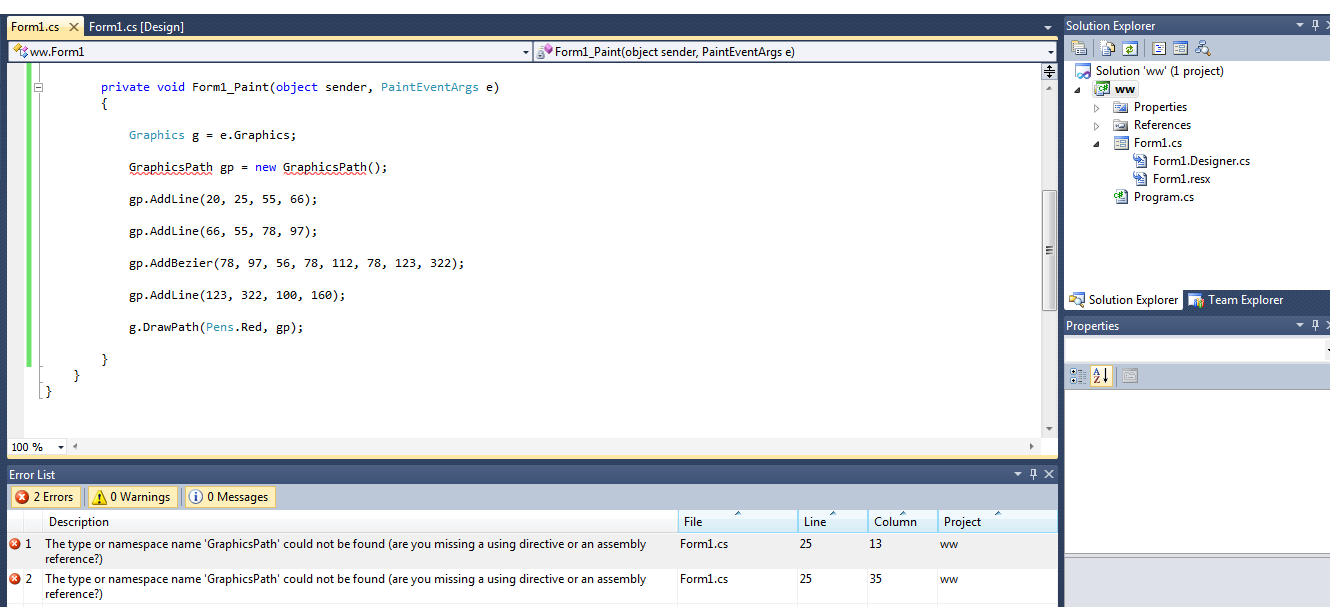The height and width of the screenshot is (607, 1330).
Task: Open the active document list dropdown arrow
Action: (1048, 27)
